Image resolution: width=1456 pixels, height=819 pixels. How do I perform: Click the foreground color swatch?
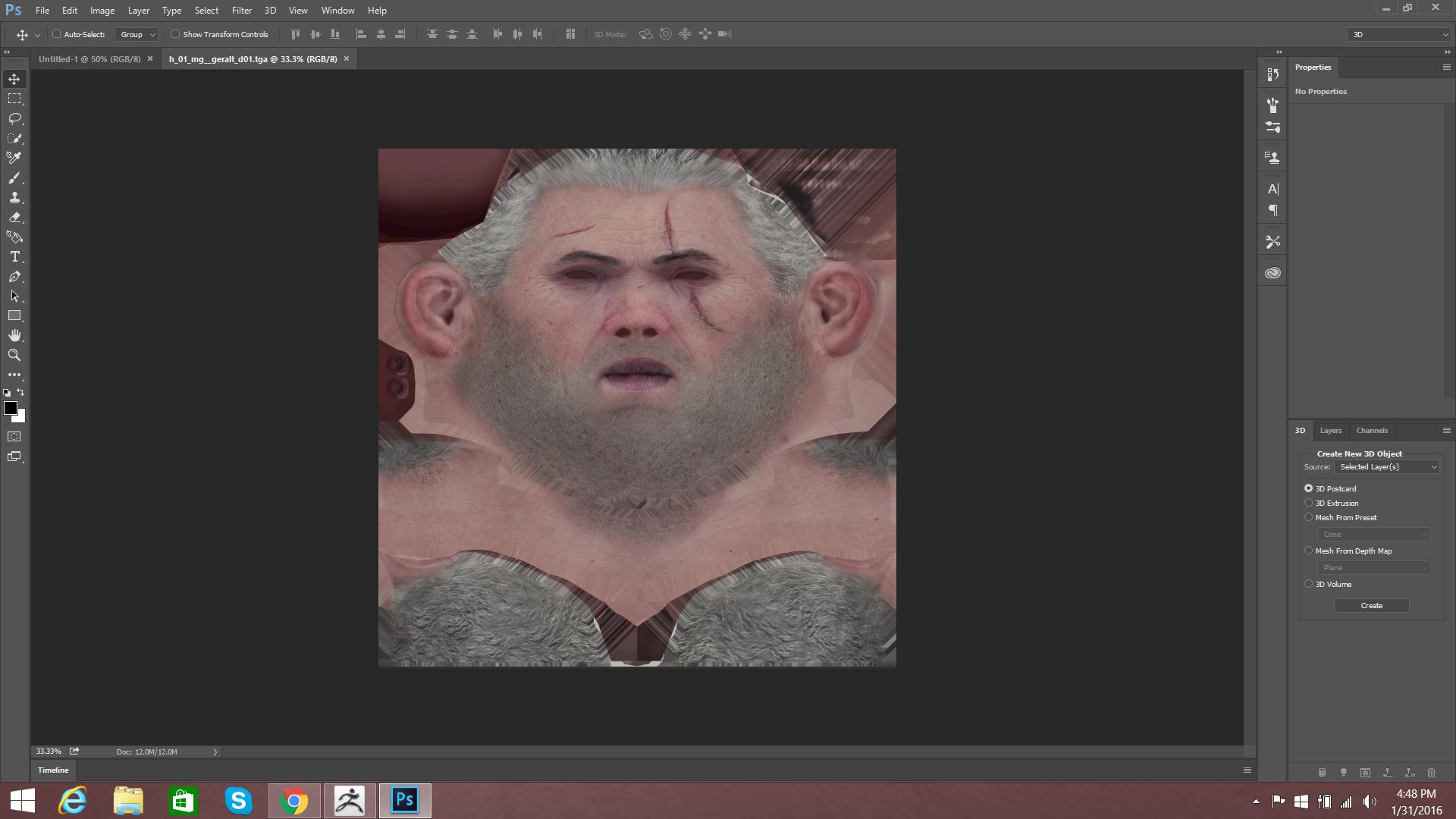(x=11, y=409)
